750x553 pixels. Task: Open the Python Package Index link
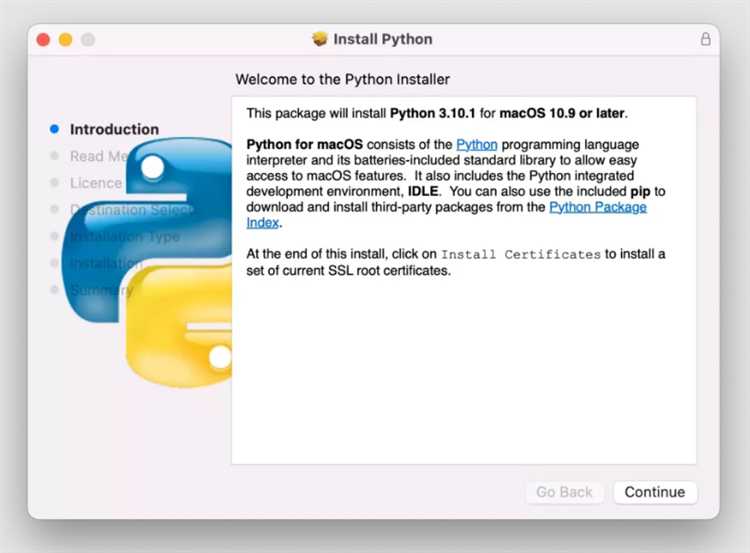pos(597,207)
